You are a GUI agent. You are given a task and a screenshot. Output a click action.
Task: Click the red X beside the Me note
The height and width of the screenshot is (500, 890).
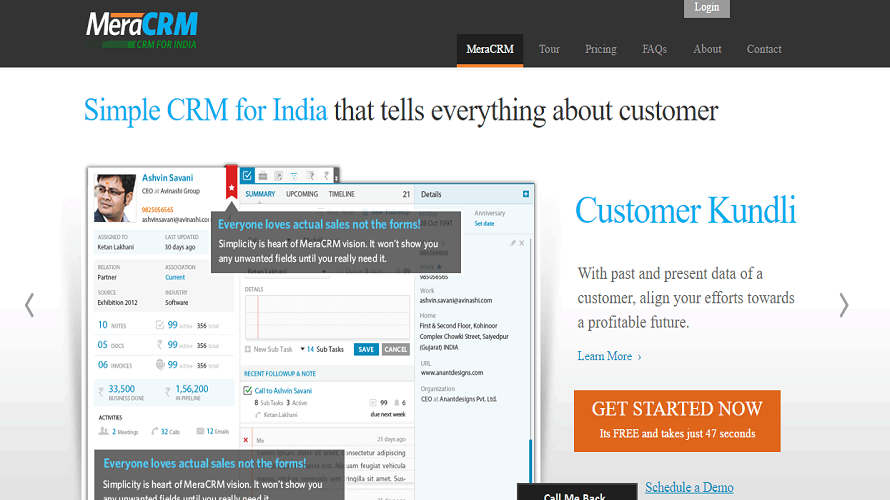[x=246, y=440]
